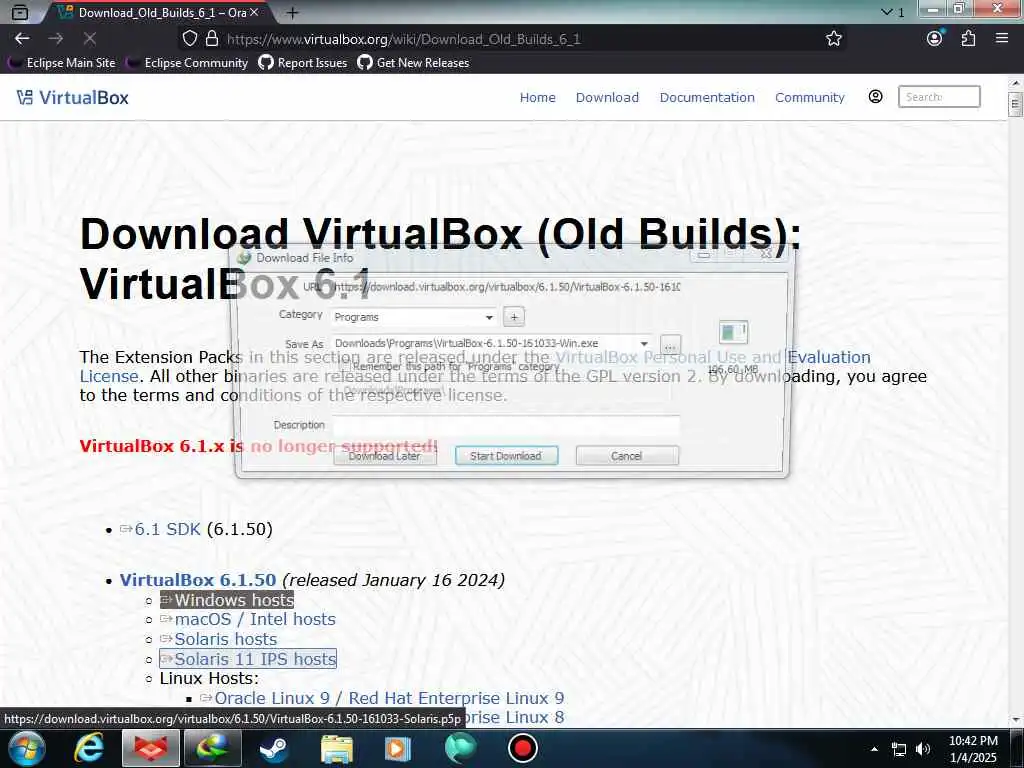Open the extensions puzzle icon
The width and height of the screenshot is (1024, 768).
[968, 39]
